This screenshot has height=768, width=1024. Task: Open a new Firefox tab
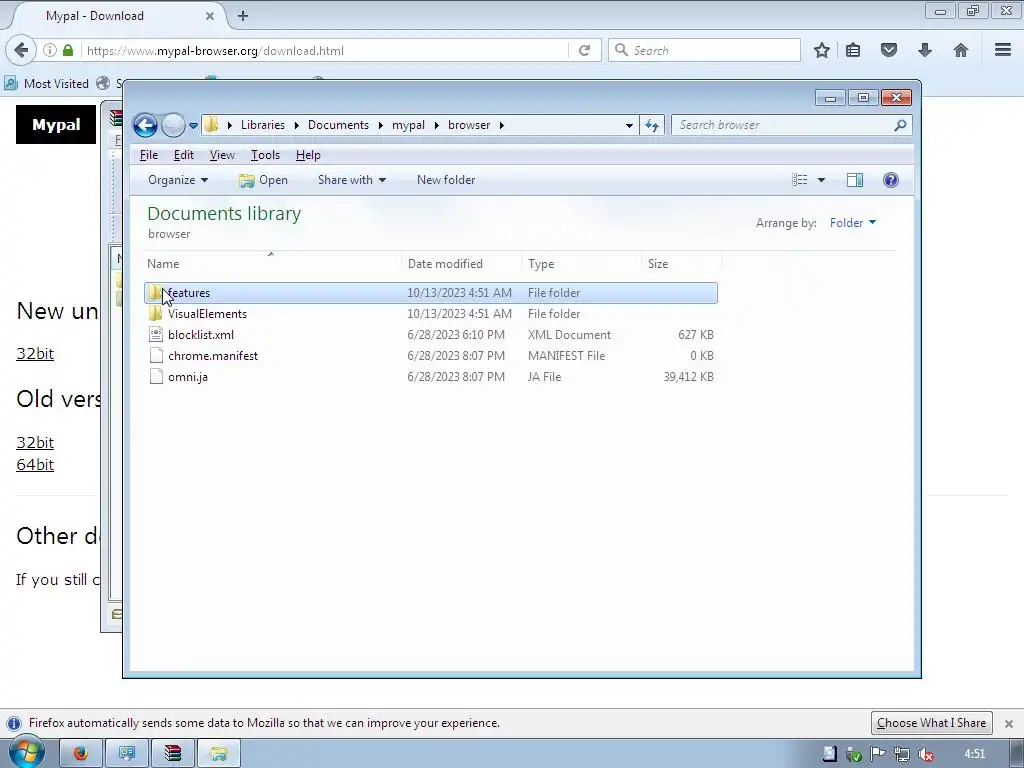pos(242,16)
